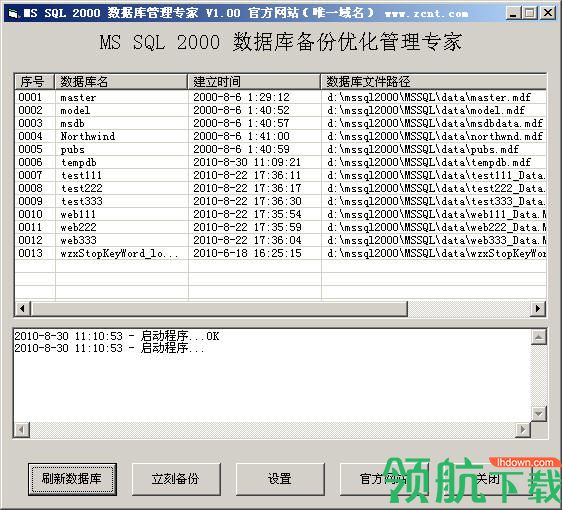Image resolution: width=562 pixels, height=510 pixels.
Task: Click the database list's left scroll arrow
Action: pyautogui.click(x=23, y=308)
